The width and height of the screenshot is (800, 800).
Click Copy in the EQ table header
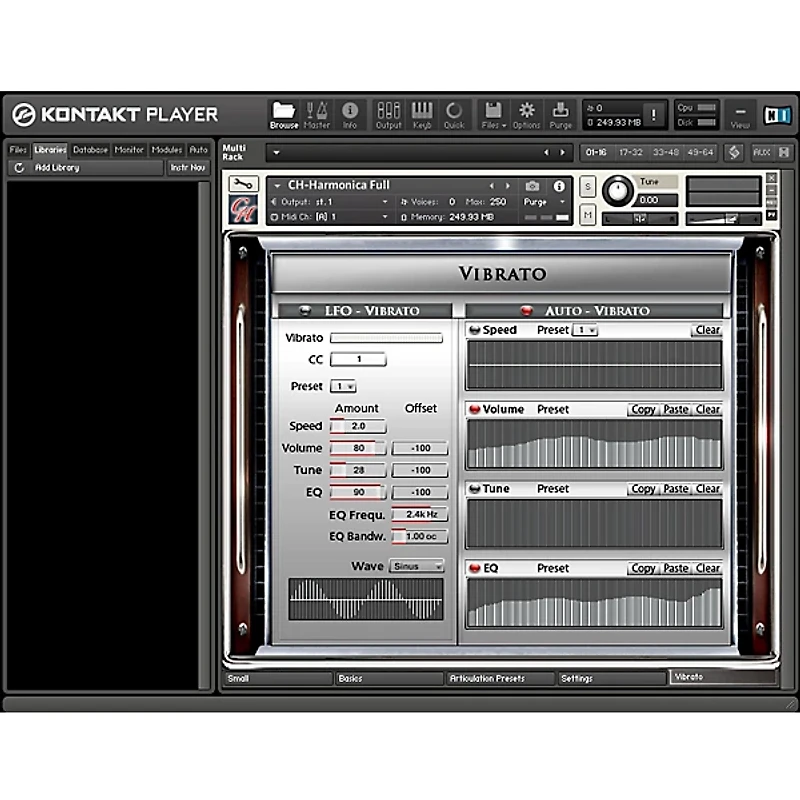click(x=643, y=568)
